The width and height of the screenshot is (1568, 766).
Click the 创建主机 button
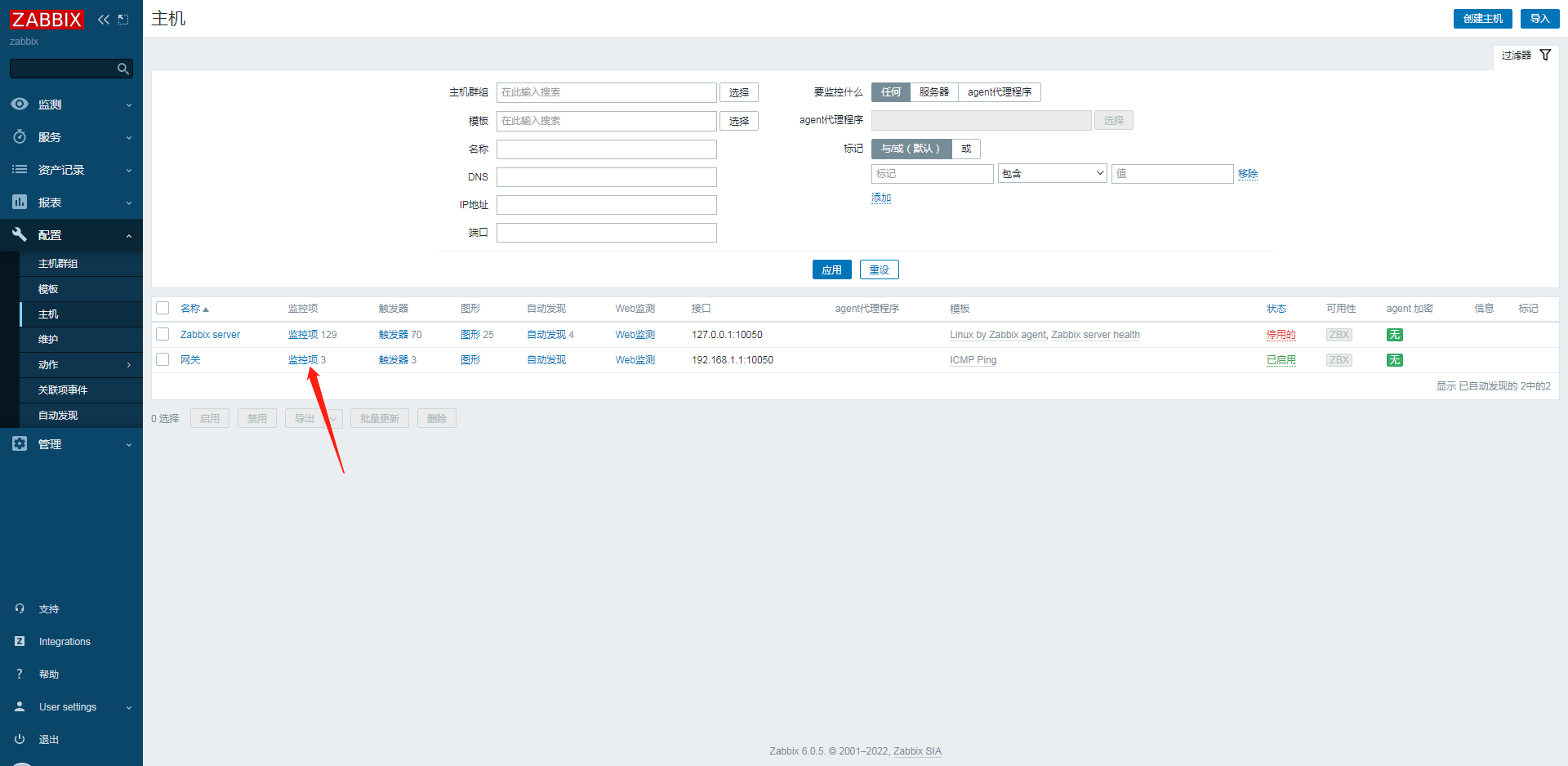pos(1482,19)
